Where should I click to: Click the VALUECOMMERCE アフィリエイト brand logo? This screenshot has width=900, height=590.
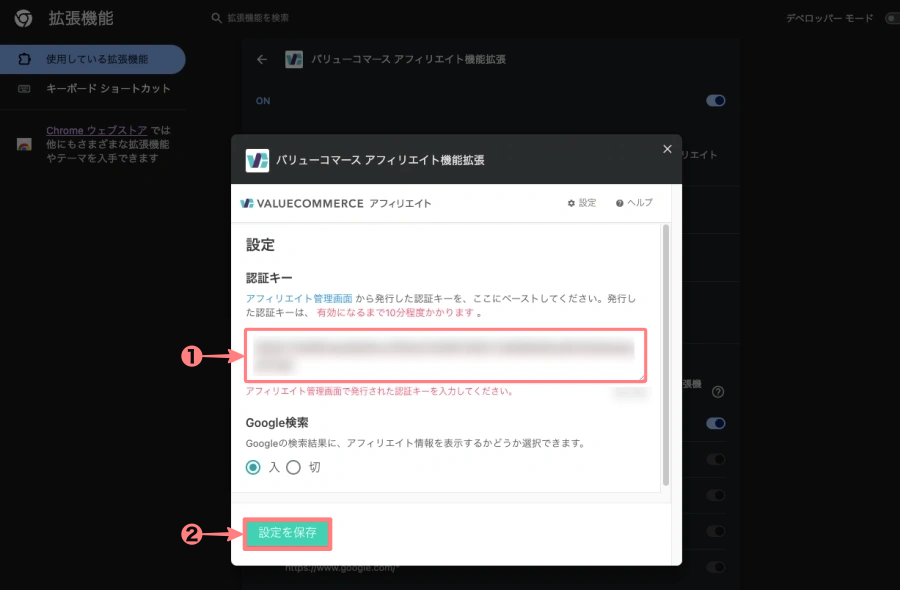336,203
